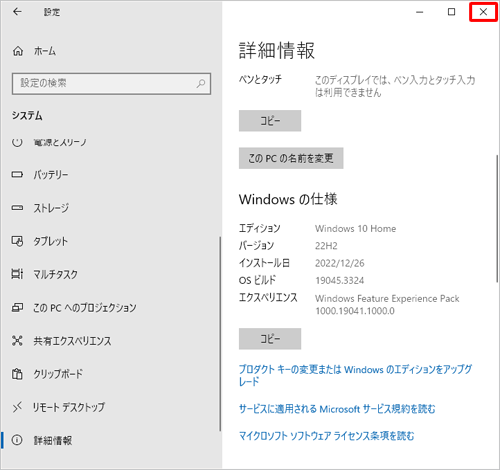Select the Remote Desktop icon
Viewport: 500px width, 470px height.
tap(17, 407)
